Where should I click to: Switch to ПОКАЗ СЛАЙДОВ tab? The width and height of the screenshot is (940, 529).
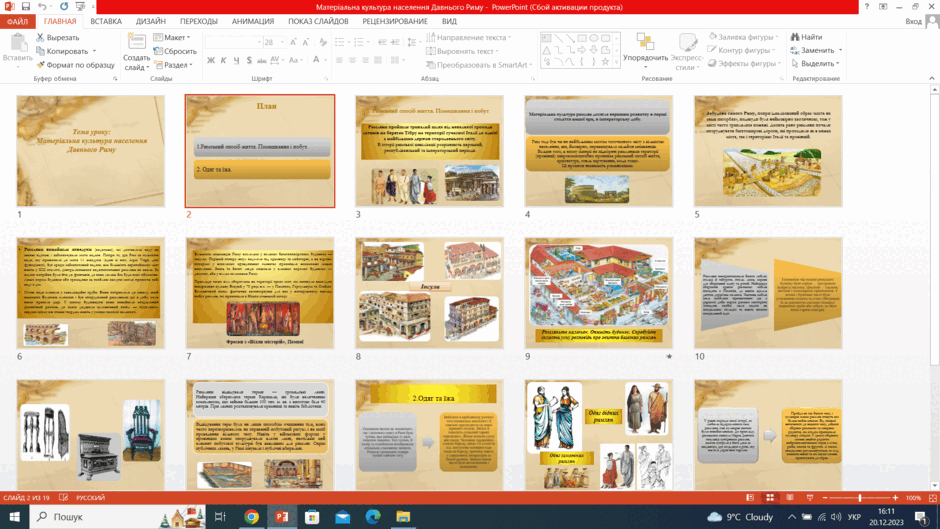pyautogui.click(x=318, y=22)
